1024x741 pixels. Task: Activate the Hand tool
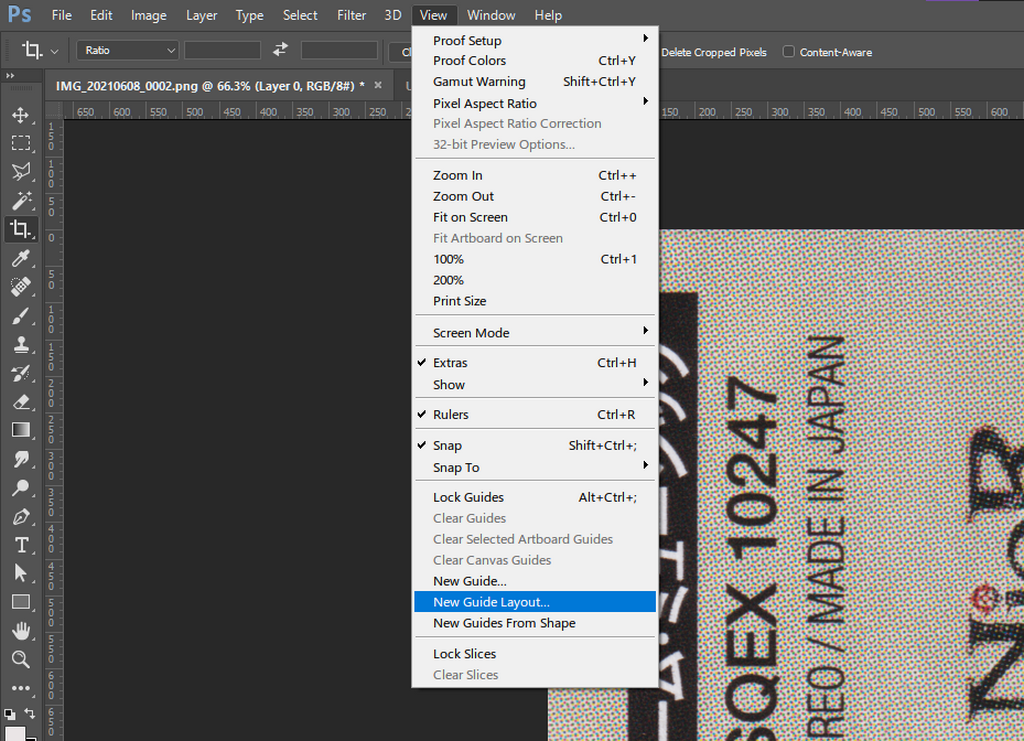click(20, 631)
